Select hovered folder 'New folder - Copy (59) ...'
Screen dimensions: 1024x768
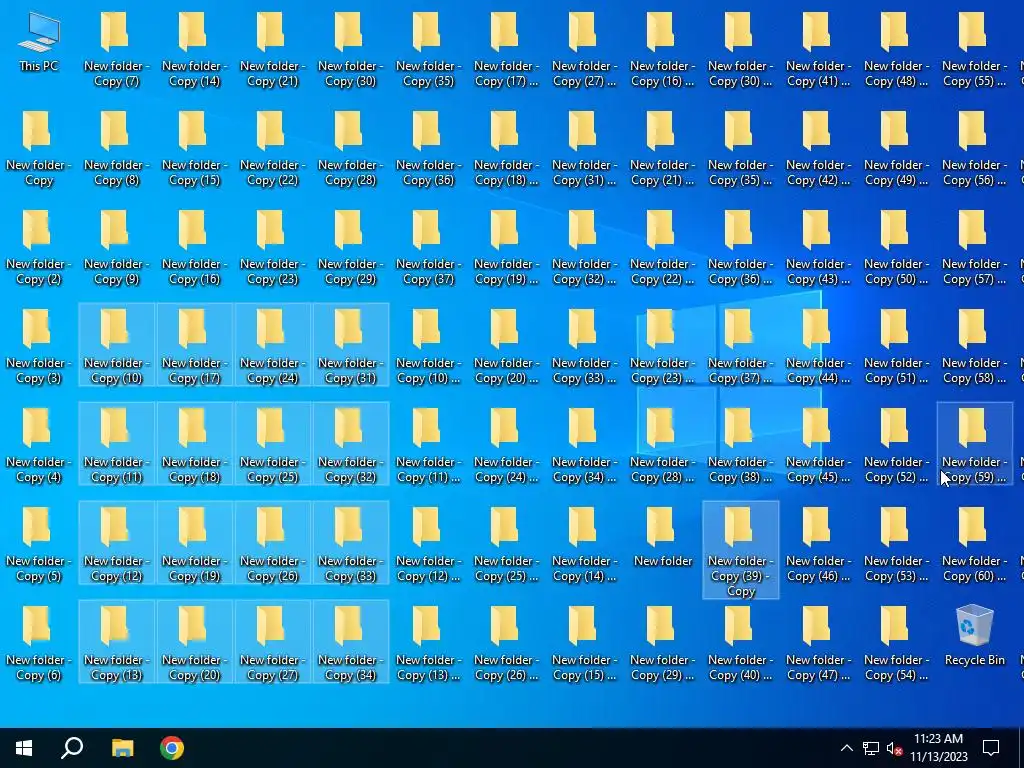[974, 444]
